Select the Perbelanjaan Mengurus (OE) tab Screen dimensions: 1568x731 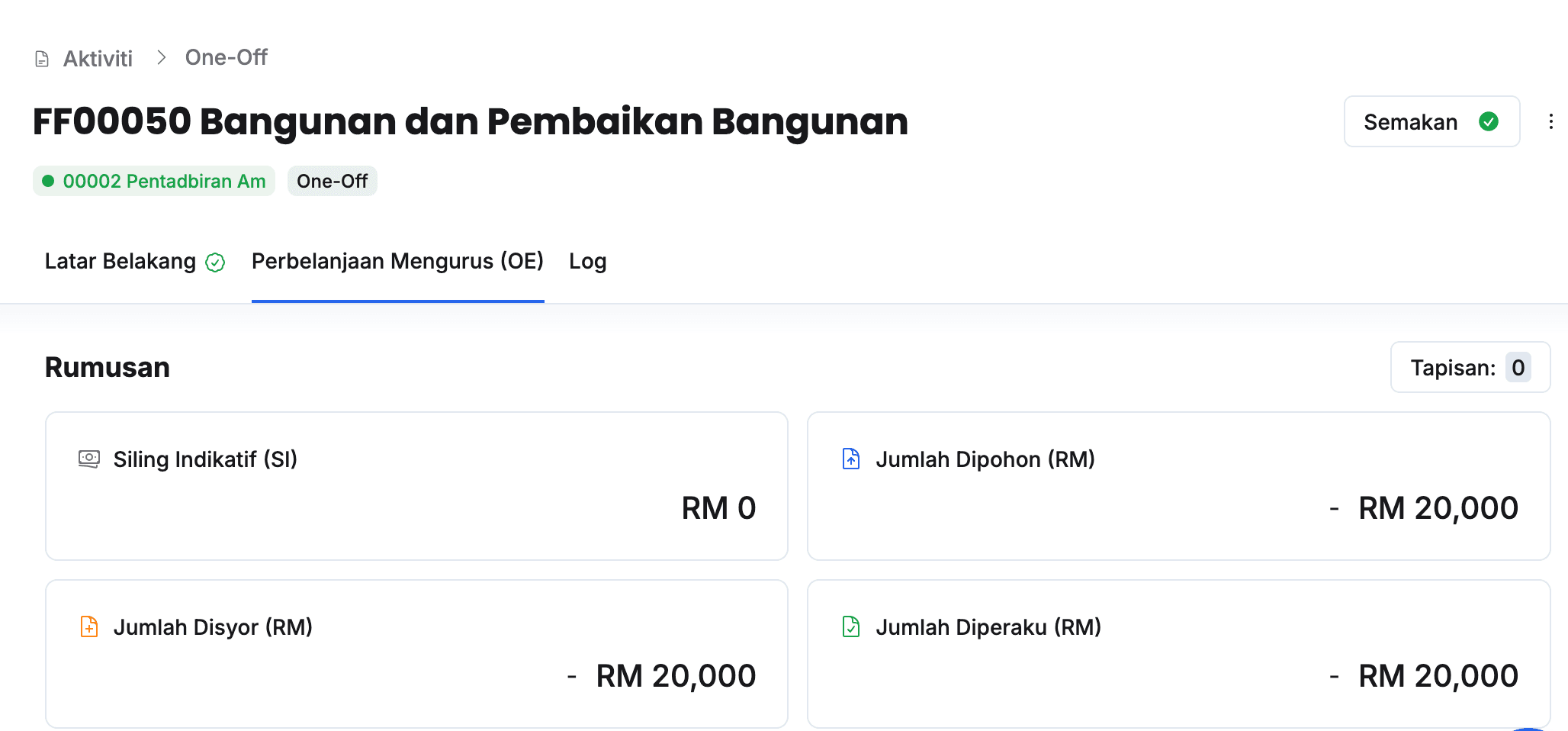coord(397,262)
